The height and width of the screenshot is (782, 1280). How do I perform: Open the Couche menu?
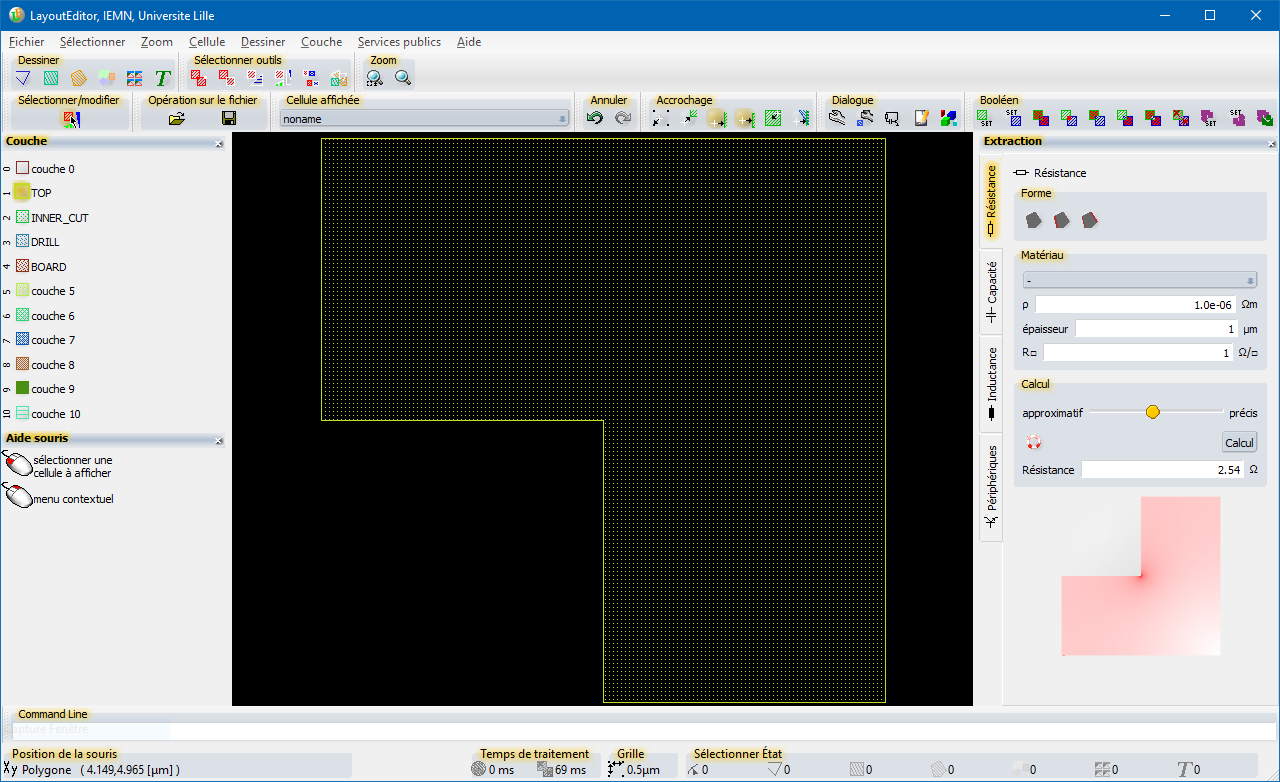321,42
